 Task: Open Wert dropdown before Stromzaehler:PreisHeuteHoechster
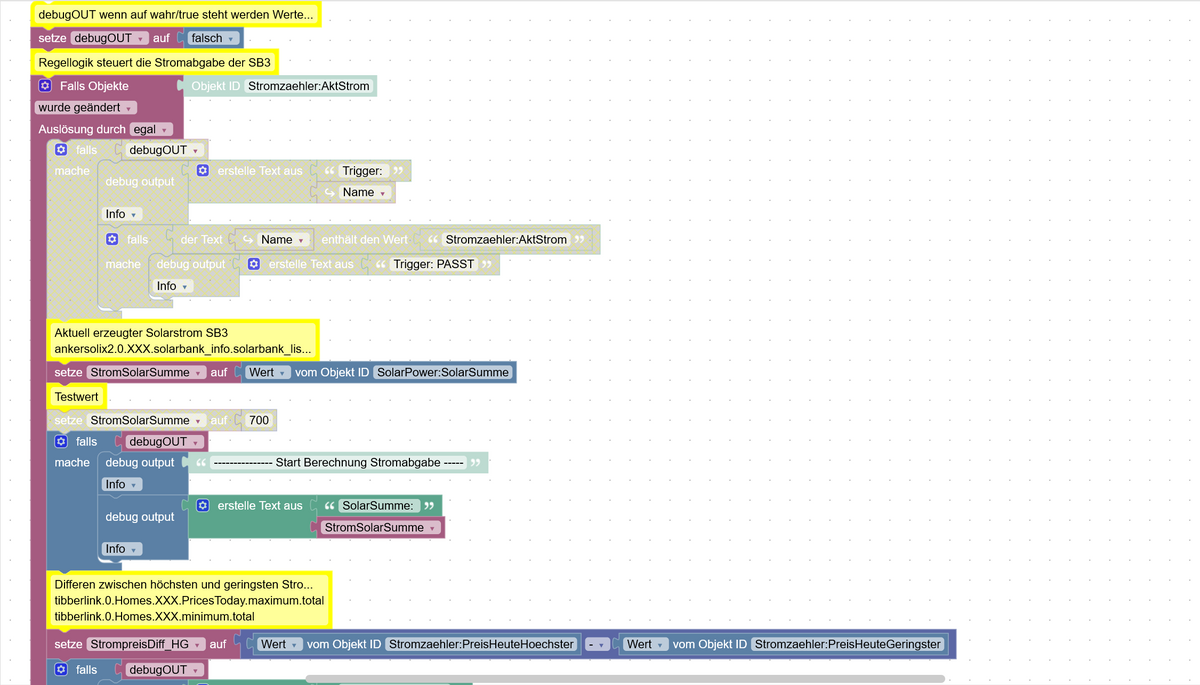point(280,645)
